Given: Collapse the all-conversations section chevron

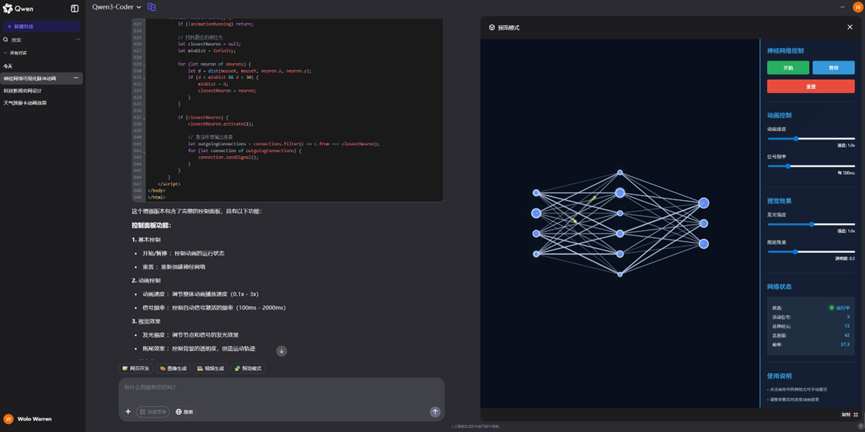Looking at the screenshot, I should (x=6, y=53).
